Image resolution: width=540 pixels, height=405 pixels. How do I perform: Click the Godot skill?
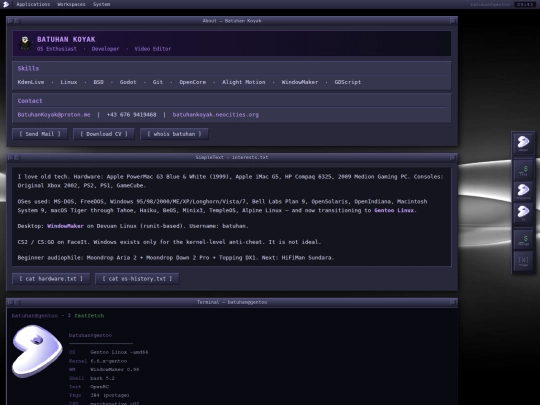tap(128, 82)
